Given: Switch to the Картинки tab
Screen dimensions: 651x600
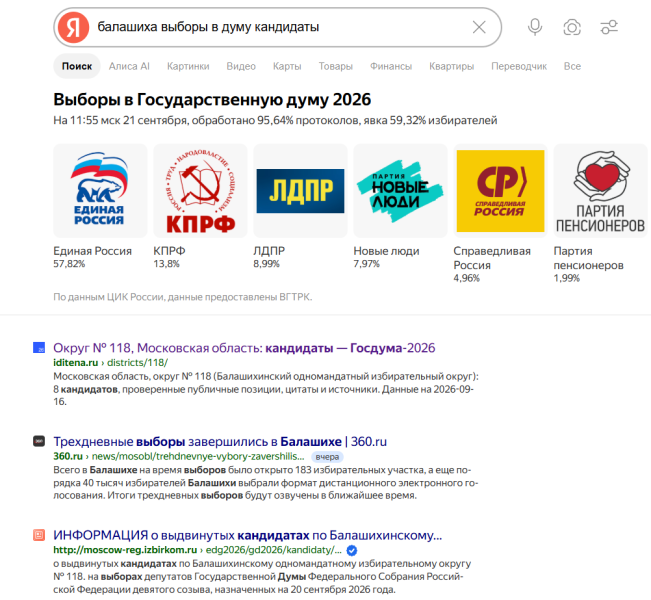Looking at the screenshot, I should click(x=188, y=66).
